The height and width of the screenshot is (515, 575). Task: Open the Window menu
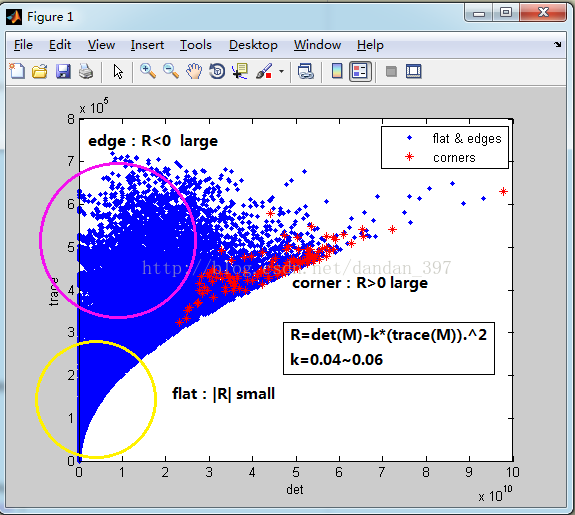[x=318, y=45]
